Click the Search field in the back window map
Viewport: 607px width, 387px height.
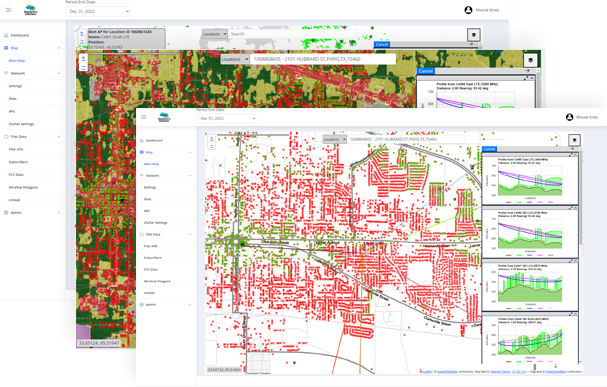(x=291, y=34)
